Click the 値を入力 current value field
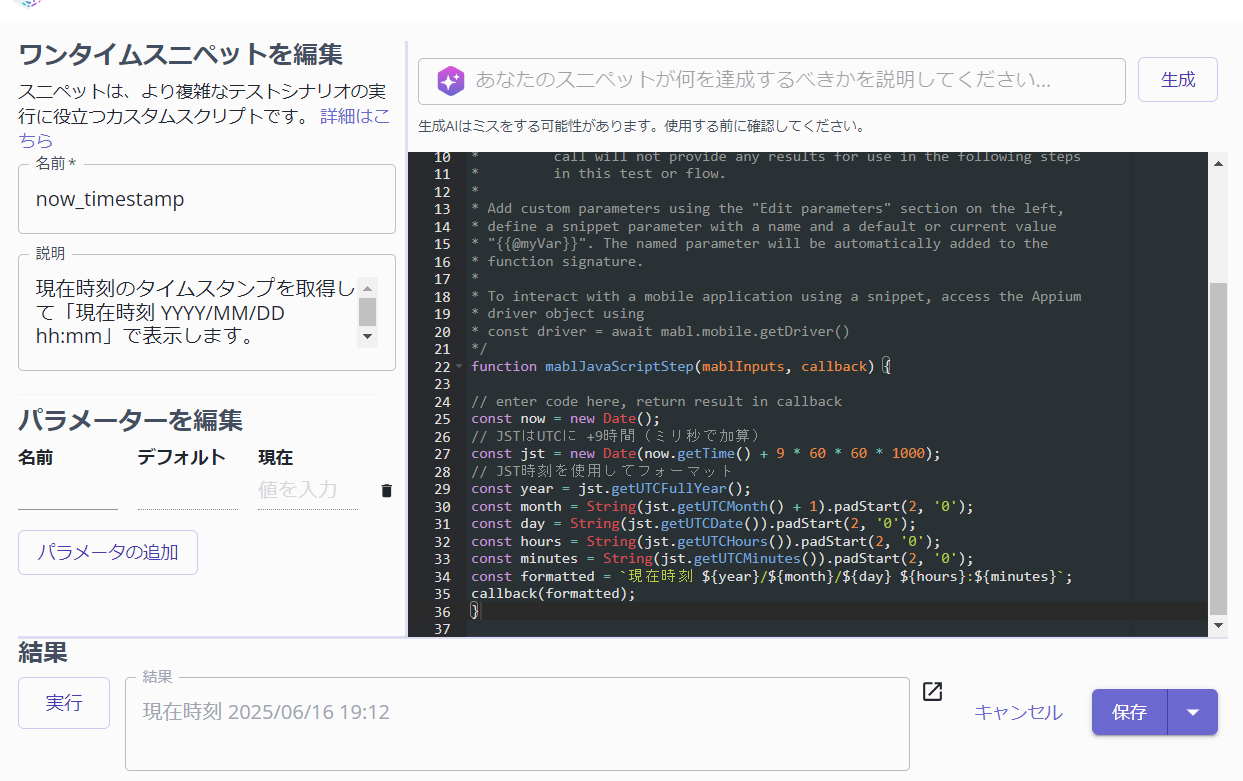 pyautogui.click(x=308, y=490)
